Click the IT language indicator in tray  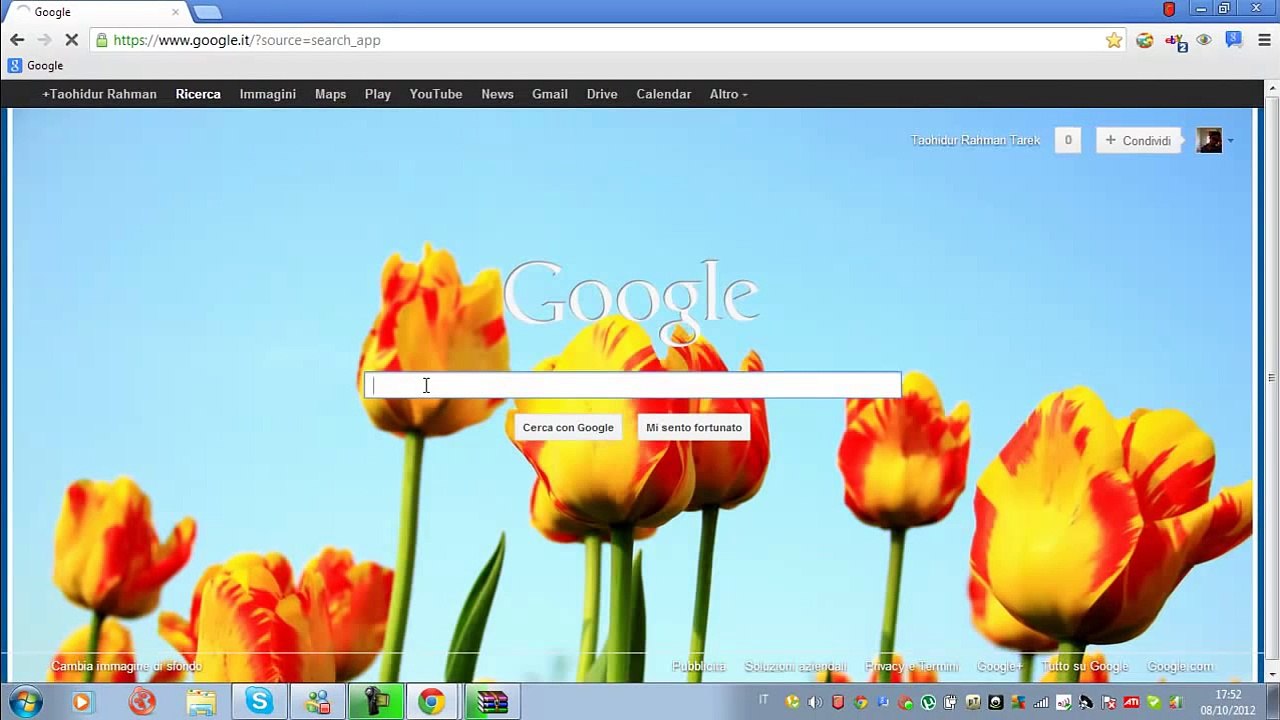pos(764,700)
